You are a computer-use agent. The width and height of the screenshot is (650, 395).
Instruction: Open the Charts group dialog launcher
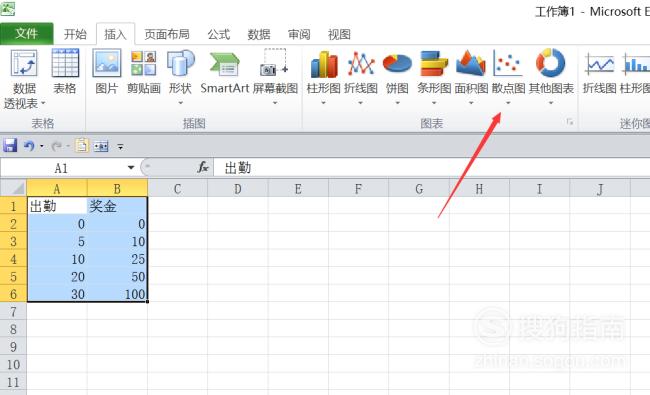pyautogui.click(x=570, y=121)
